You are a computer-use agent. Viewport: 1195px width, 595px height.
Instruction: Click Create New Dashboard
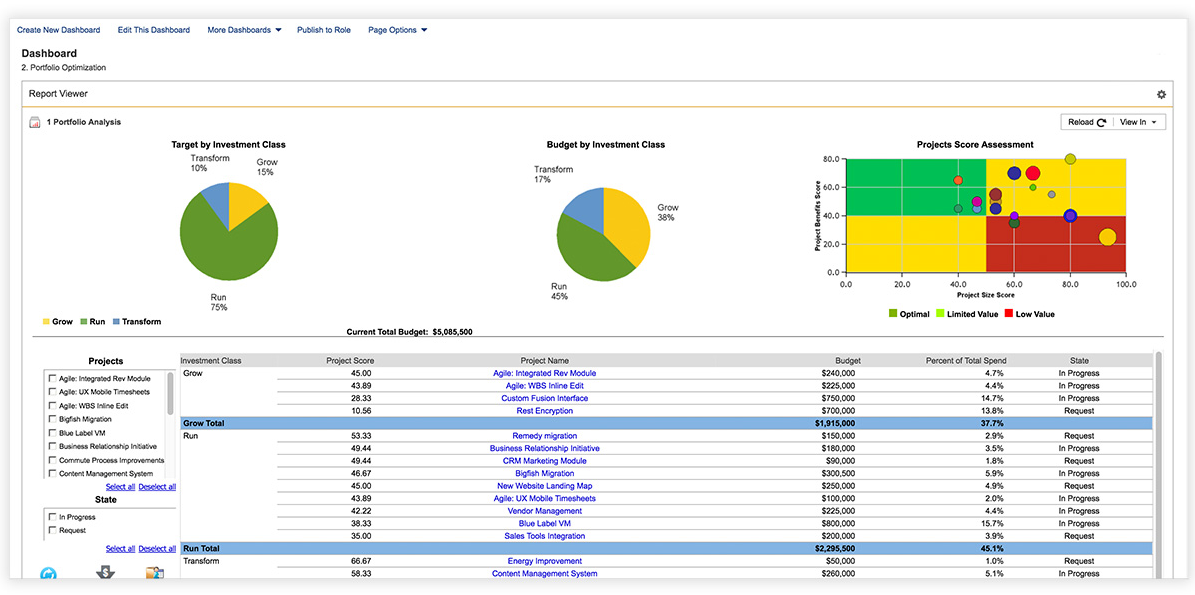point(58,30)
